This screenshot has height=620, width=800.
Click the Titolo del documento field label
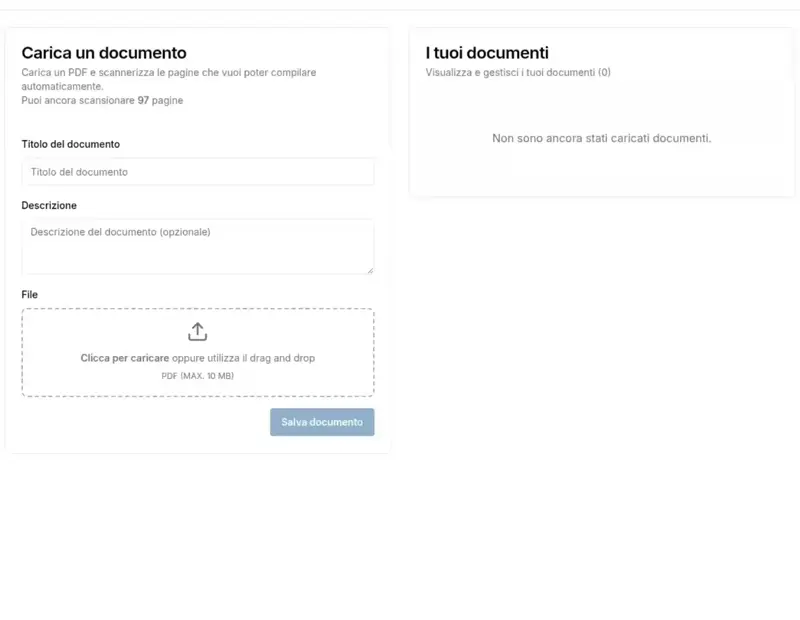(68, 144)
